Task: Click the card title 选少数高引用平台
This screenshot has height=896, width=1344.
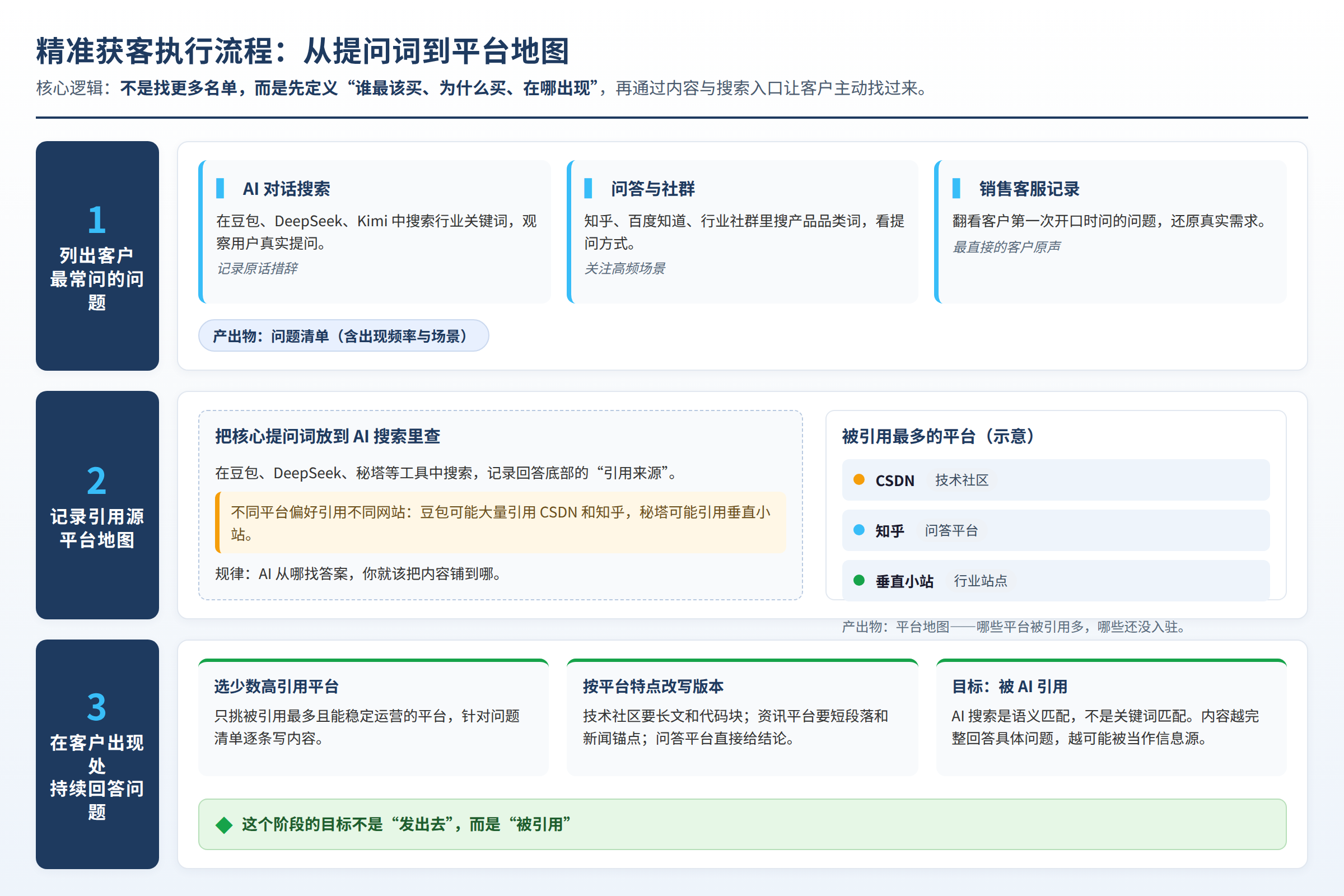Action: click(x=277, y=687)
